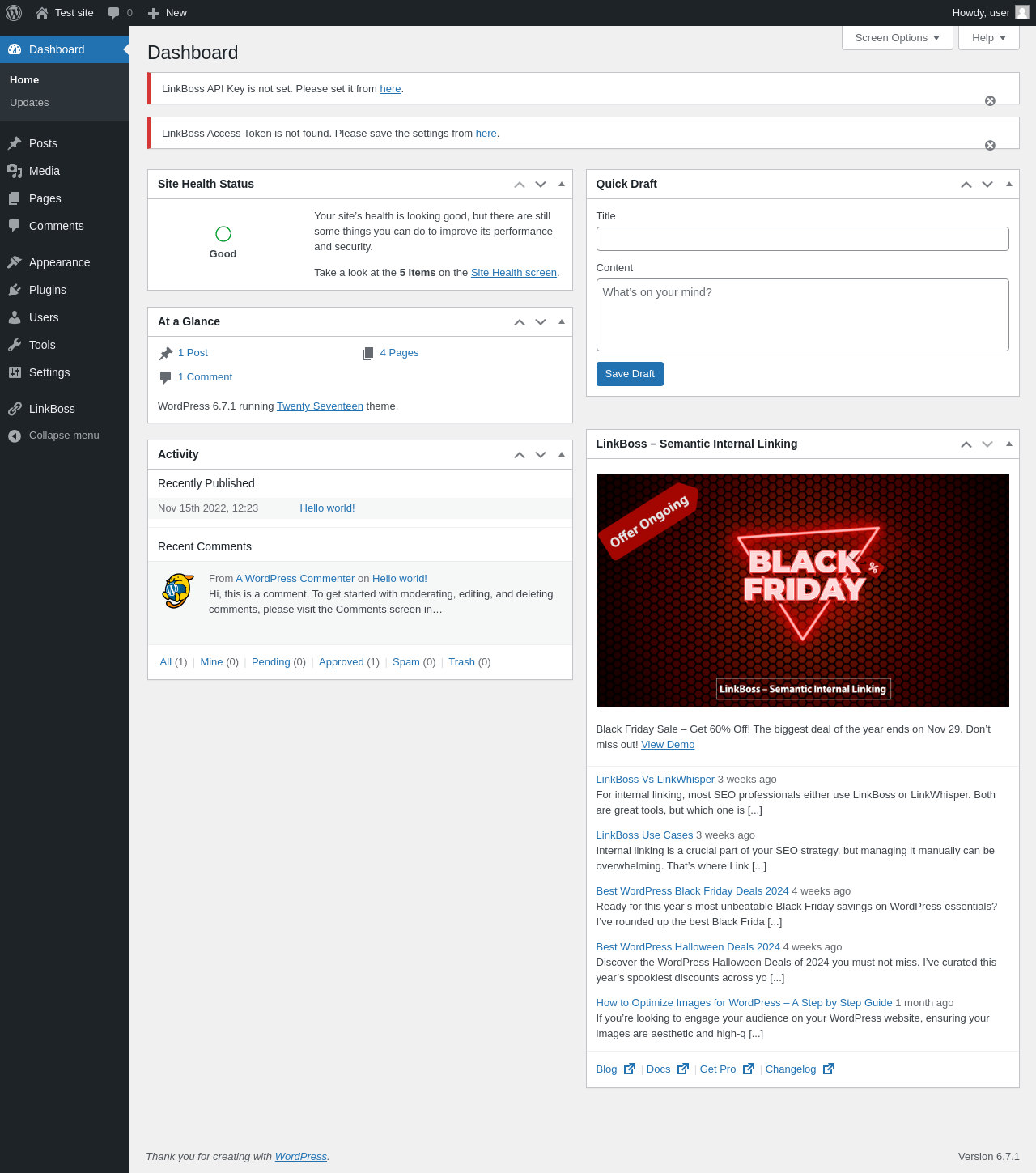The height and width of the screenshot is (1173, 1036).
Task: Open the Updates submenu item
Action: tap(29, 103)
